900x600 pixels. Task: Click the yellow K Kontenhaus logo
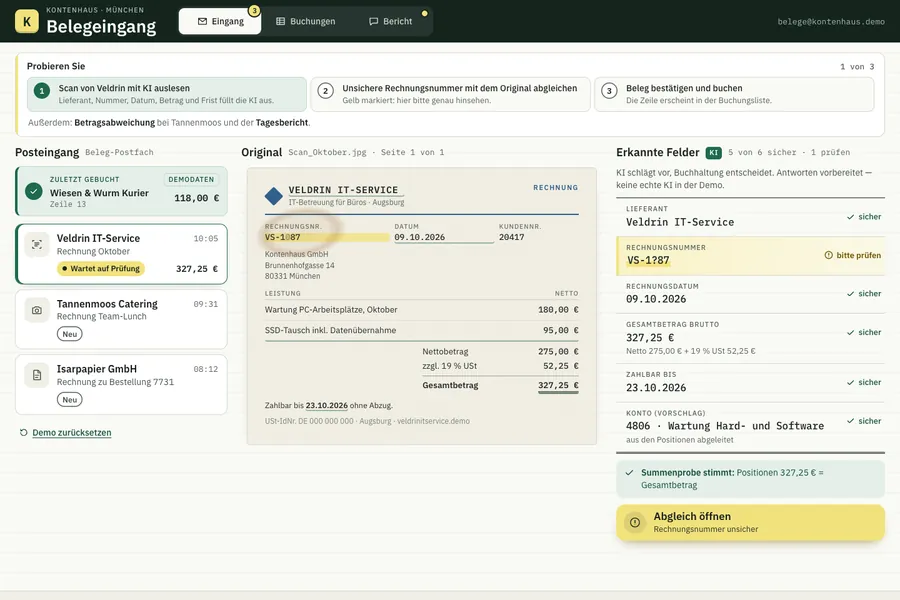(26, 21)
